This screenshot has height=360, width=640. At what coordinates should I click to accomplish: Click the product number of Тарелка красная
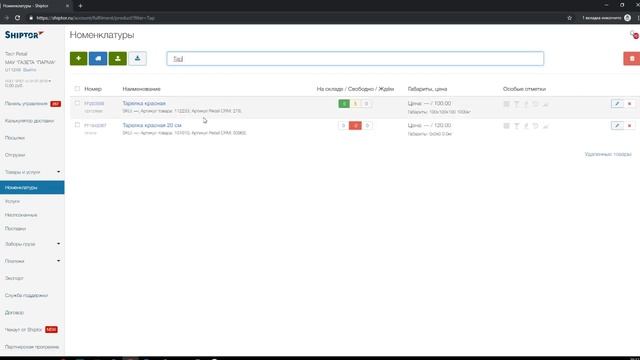click(94, 103)
